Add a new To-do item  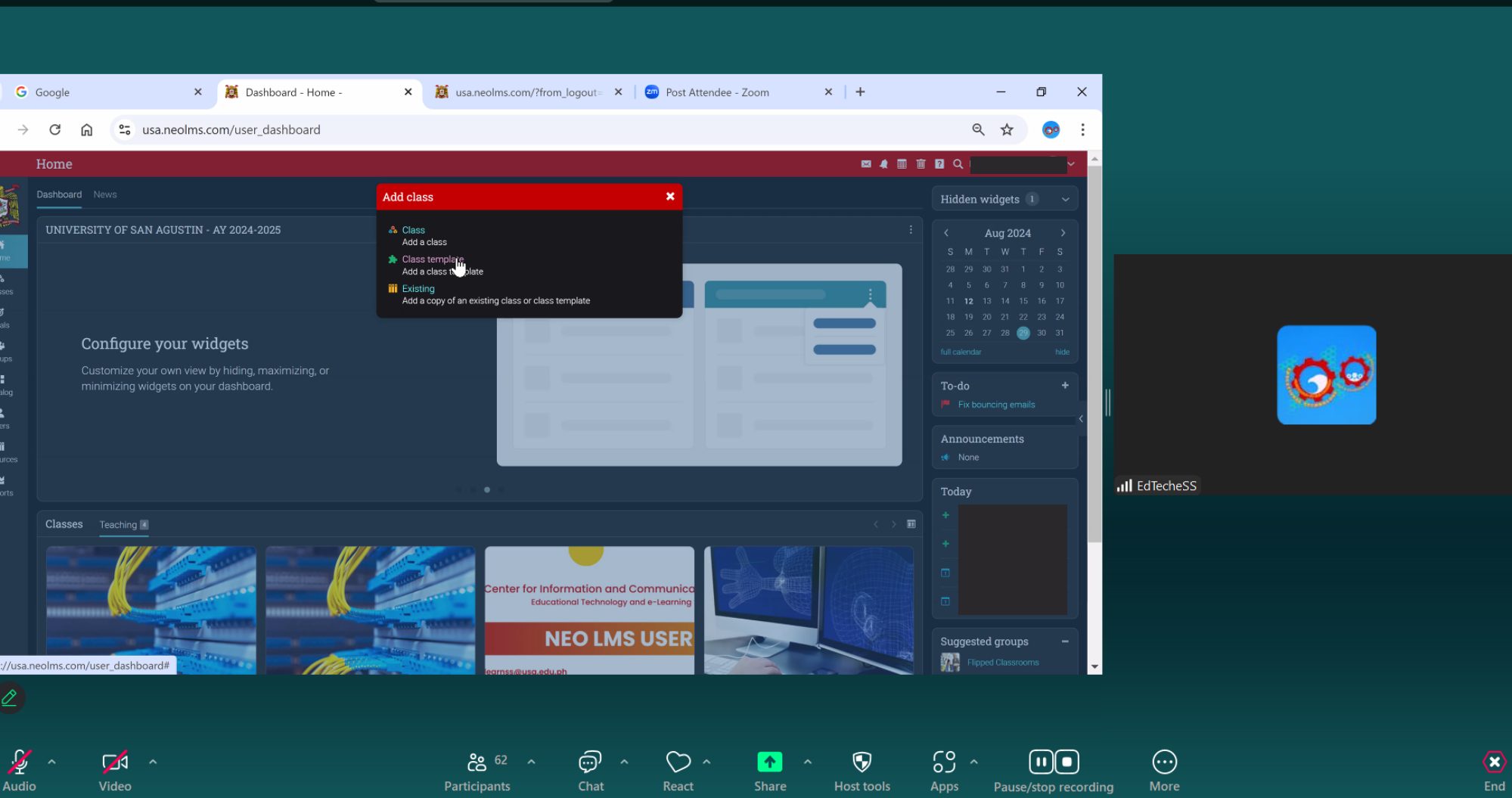[x=1065, y=386]
